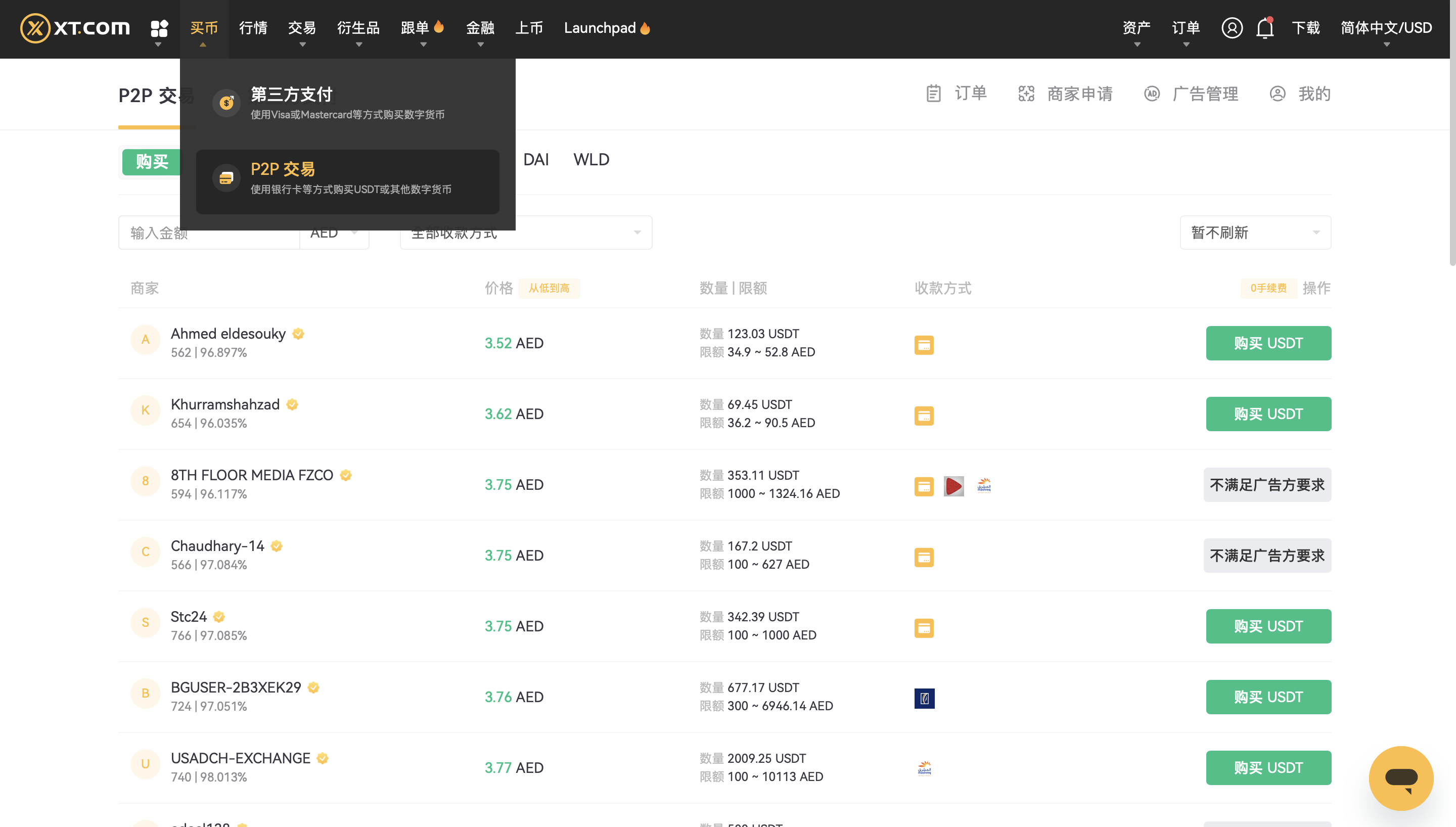Click 不满足广告方要求 for Chaudhary-14

[x=1267, y=556]
